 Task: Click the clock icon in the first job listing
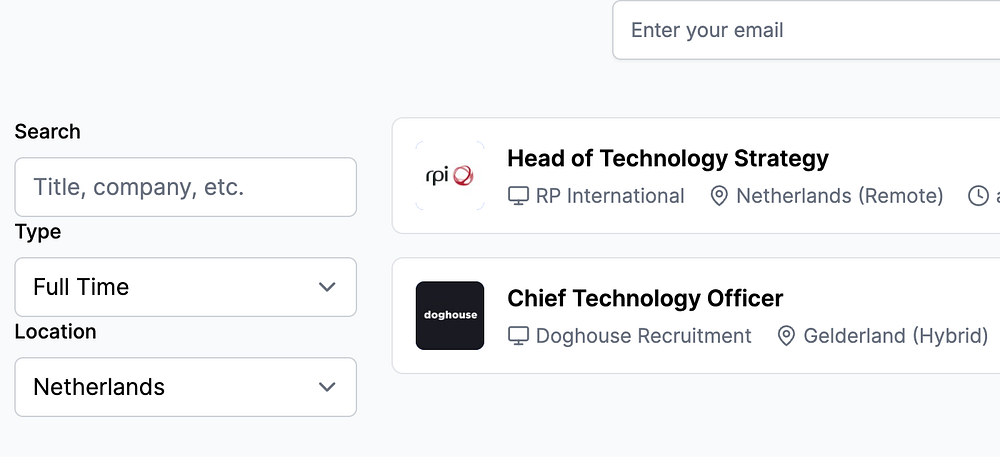coord(978,196)
